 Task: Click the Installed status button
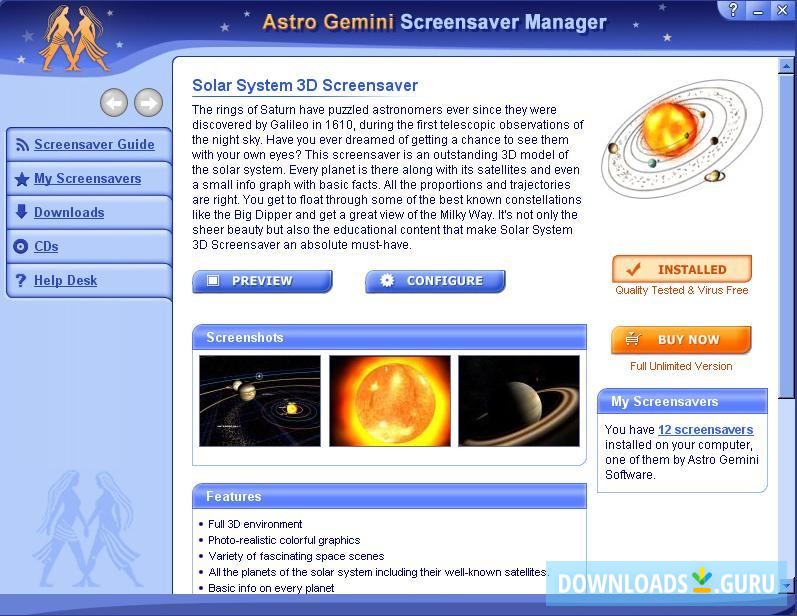tap(682, 269)
